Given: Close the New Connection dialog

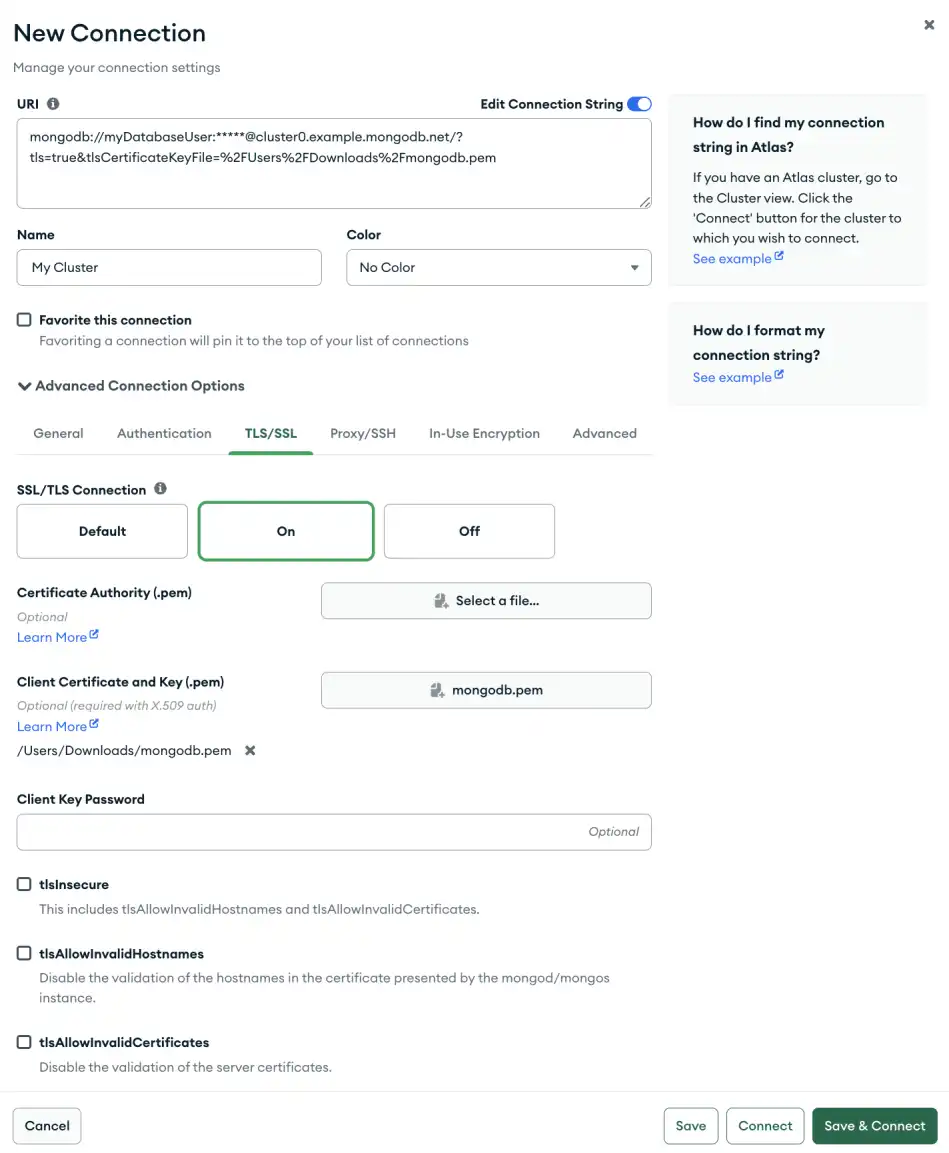Looking at the screenshot, I should coord(928,25).
